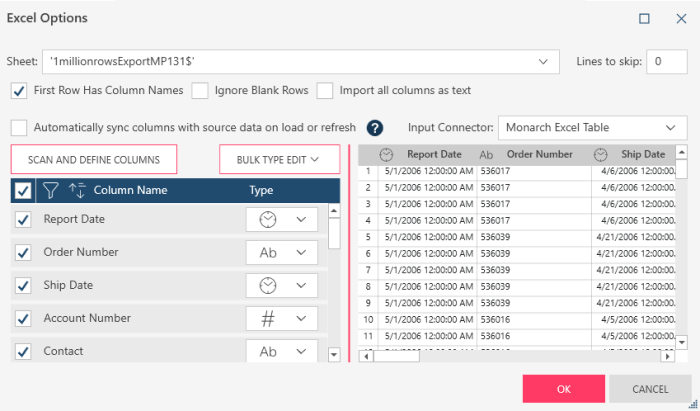Open the type dropdown for Contact column
700x411 pixels.
pos(300,351)
